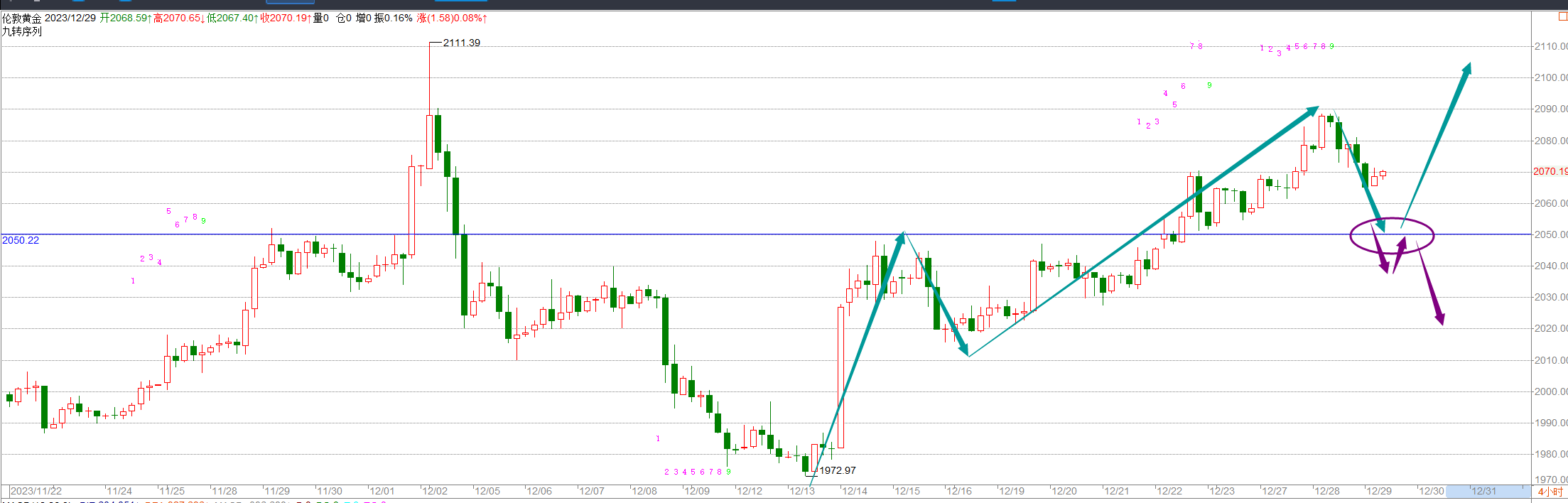The image size is (1568, 503).
Task: Click the 12/20 date on time axis
Action: click(1064, 491)
